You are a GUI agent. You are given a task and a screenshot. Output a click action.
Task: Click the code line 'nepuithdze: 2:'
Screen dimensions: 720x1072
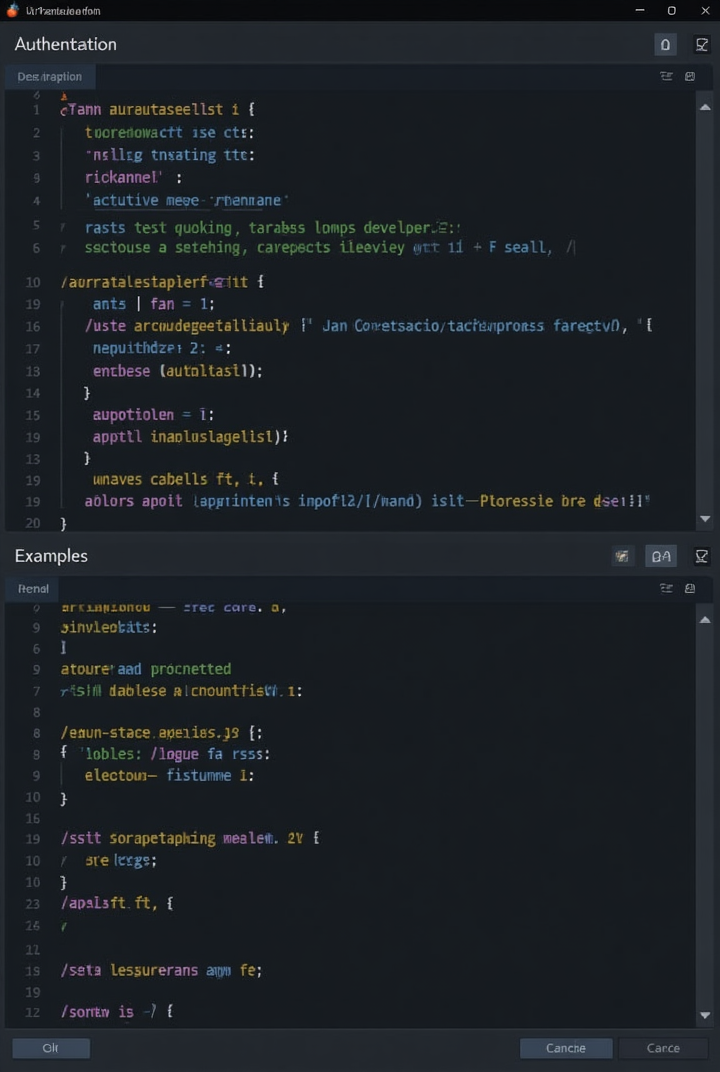coord(162,349)
